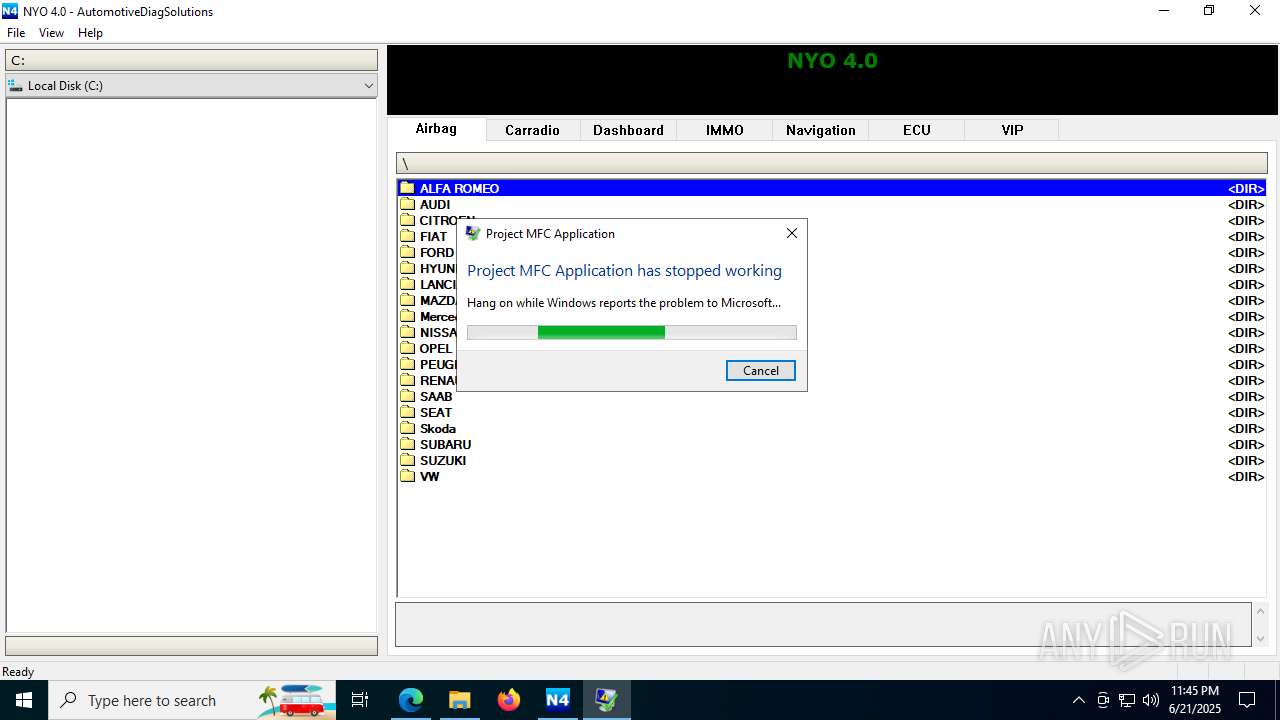The image size is (1280, 720).
Task: Show hidden system tray icons
Action: pyautogui.click(x=1078, y=700)
